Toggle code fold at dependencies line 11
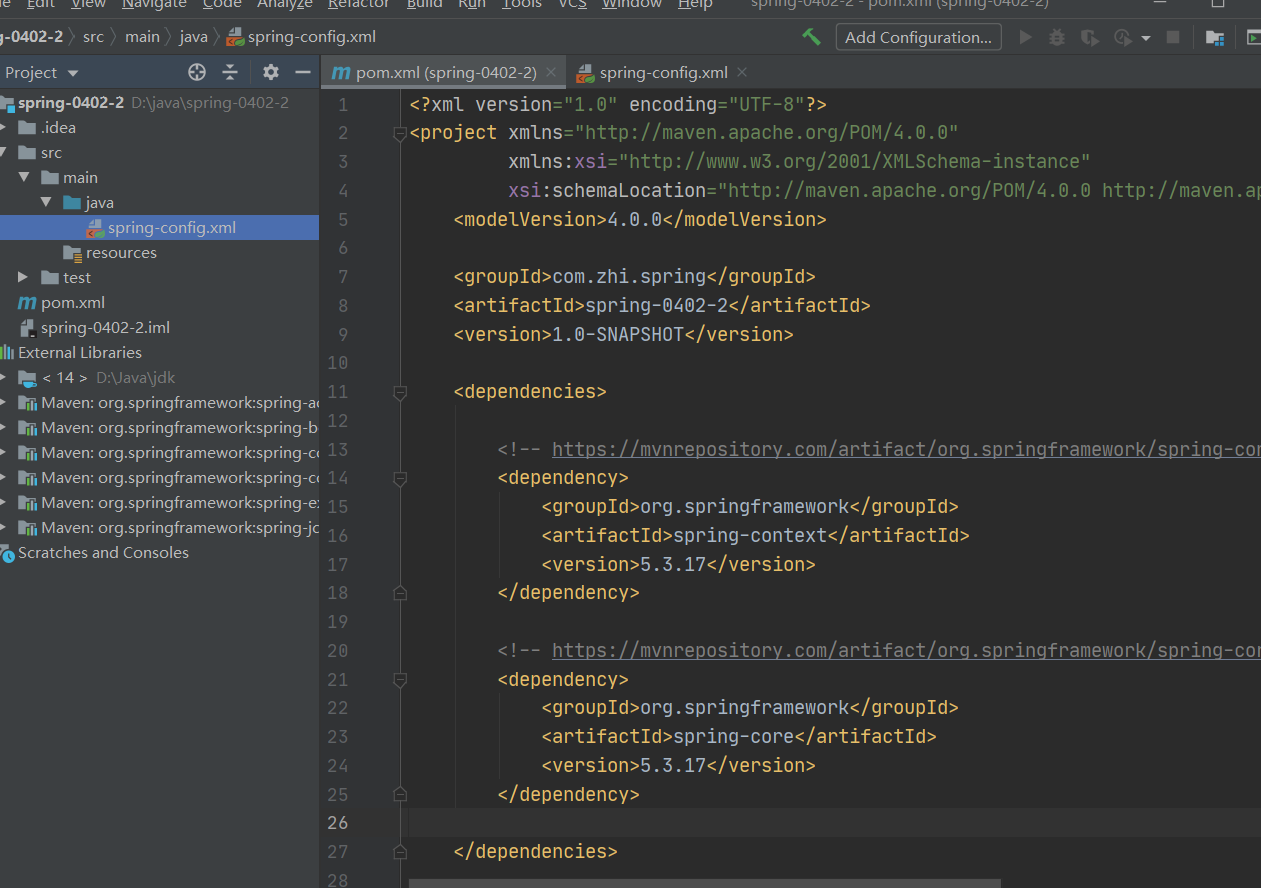 [400, 392]
